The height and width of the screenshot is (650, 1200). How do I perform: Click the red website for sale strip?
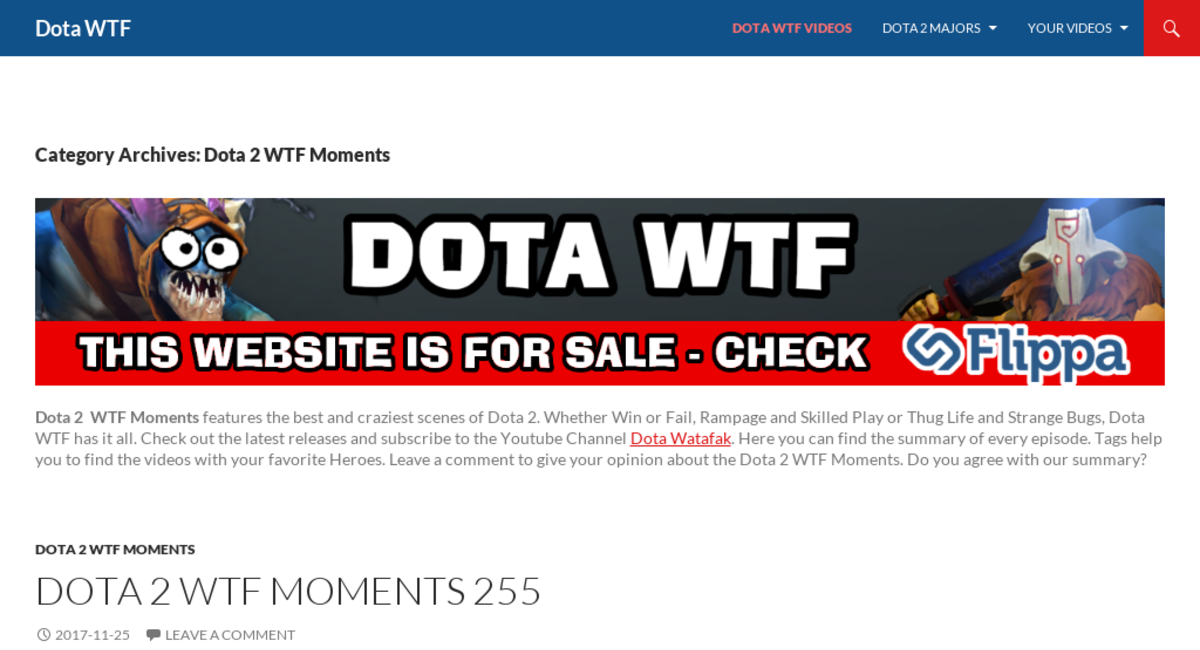pyautogui.click(x=600, y=353)
